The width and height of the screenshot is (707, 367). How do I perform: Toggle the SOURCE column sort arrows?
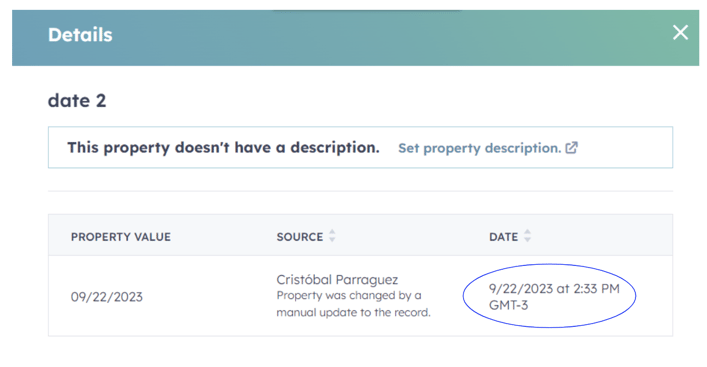tap(332, 236)
